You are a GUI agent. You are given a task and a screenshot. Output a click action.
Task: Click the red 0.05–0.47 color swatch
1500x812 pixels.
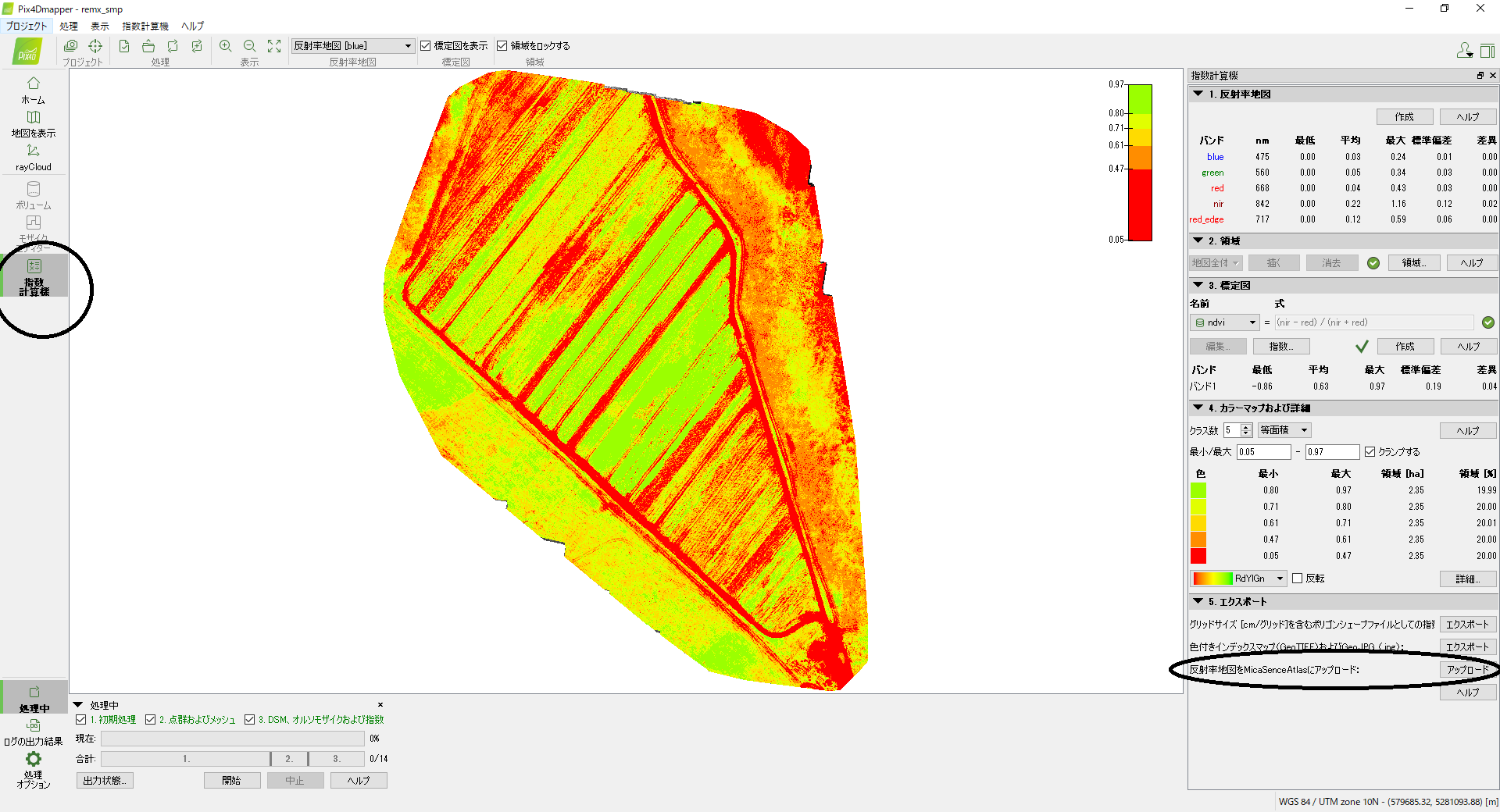click(1198, 556)
